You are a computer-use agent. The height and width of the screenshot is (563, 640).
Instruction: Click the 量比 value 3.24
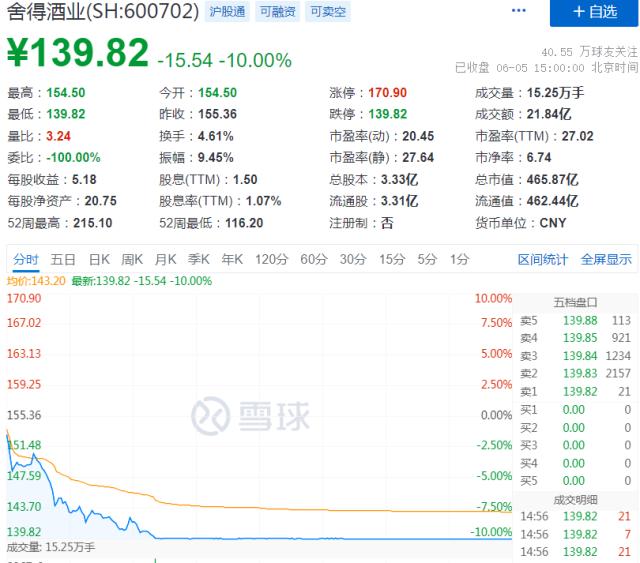pyautogui.click(x=58, y=136)
